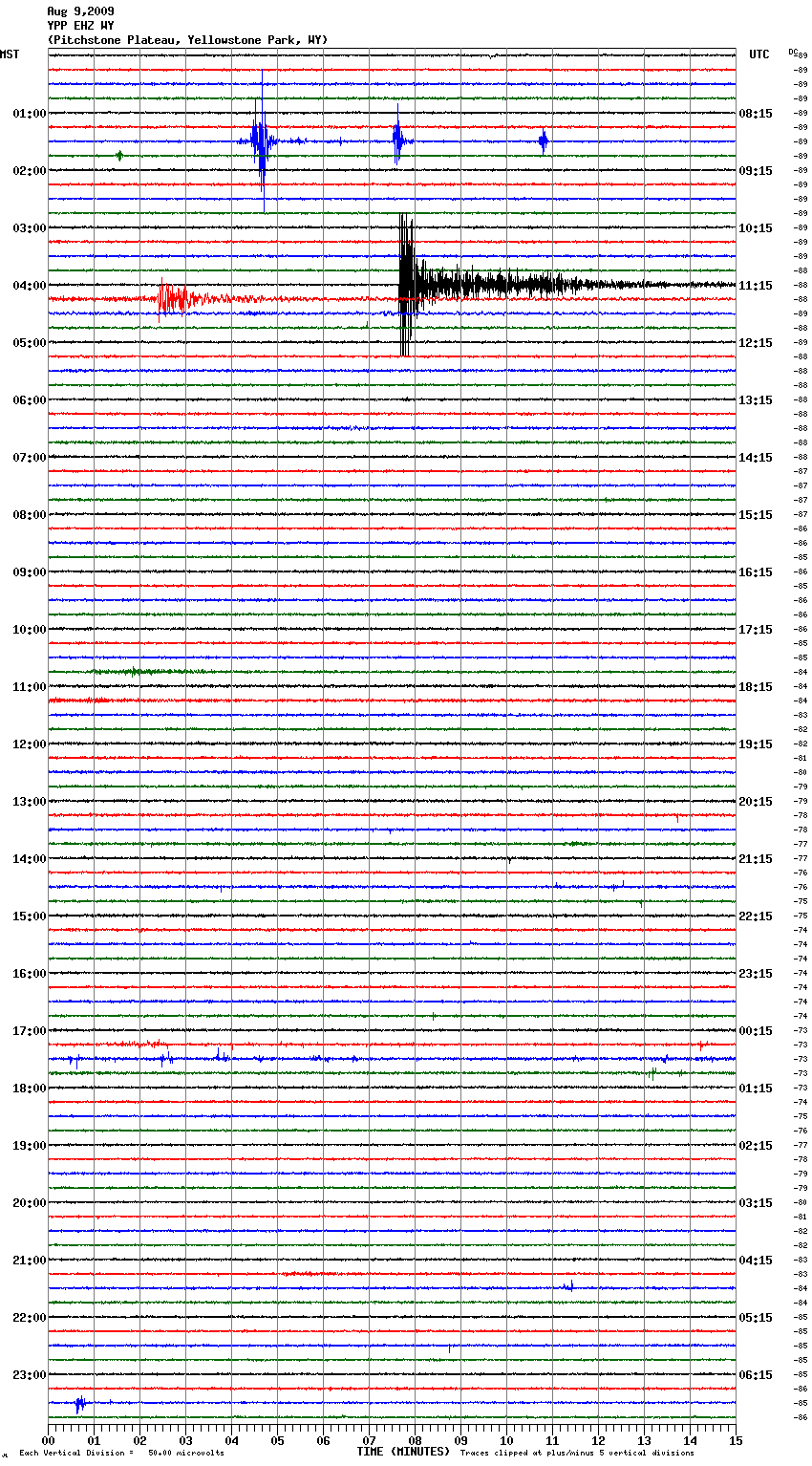Select the 08:00 MST time label
This screenshot has width=812, height=1466.
coord(30,514)
